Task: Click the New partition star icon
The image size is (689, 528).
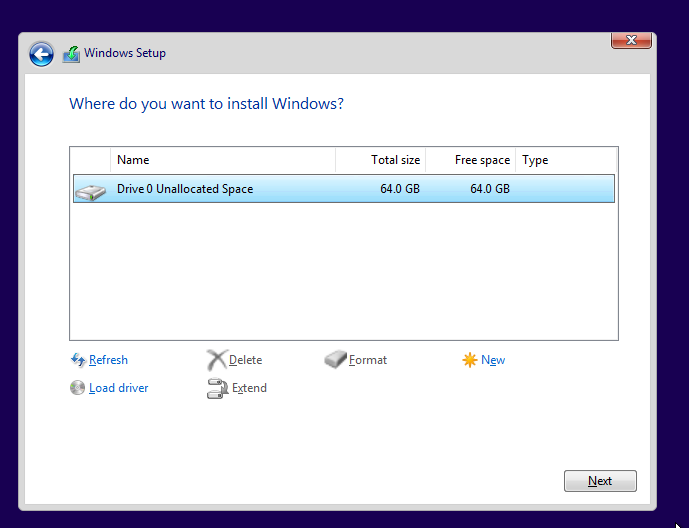Action: pos(470,360)
